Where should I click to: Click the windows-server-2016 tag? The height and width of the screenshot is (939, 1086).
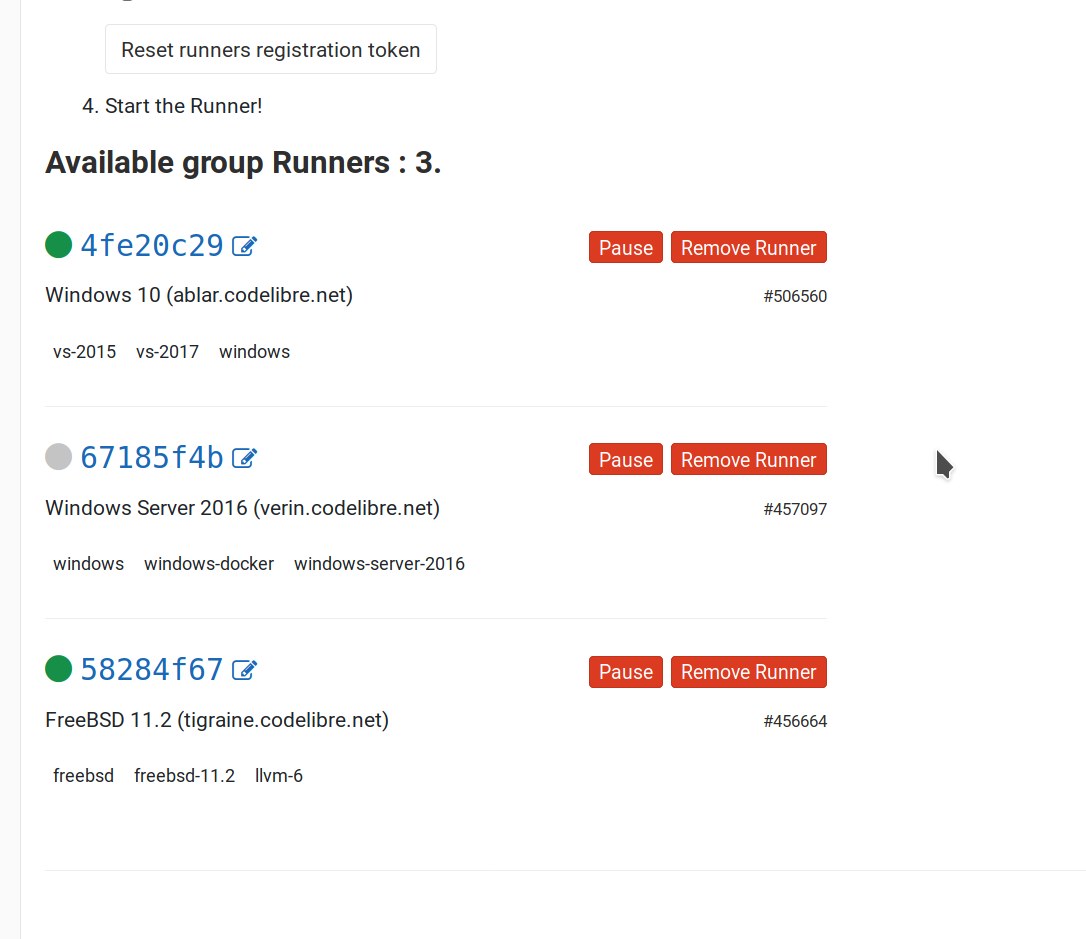(x=380, y=564)
